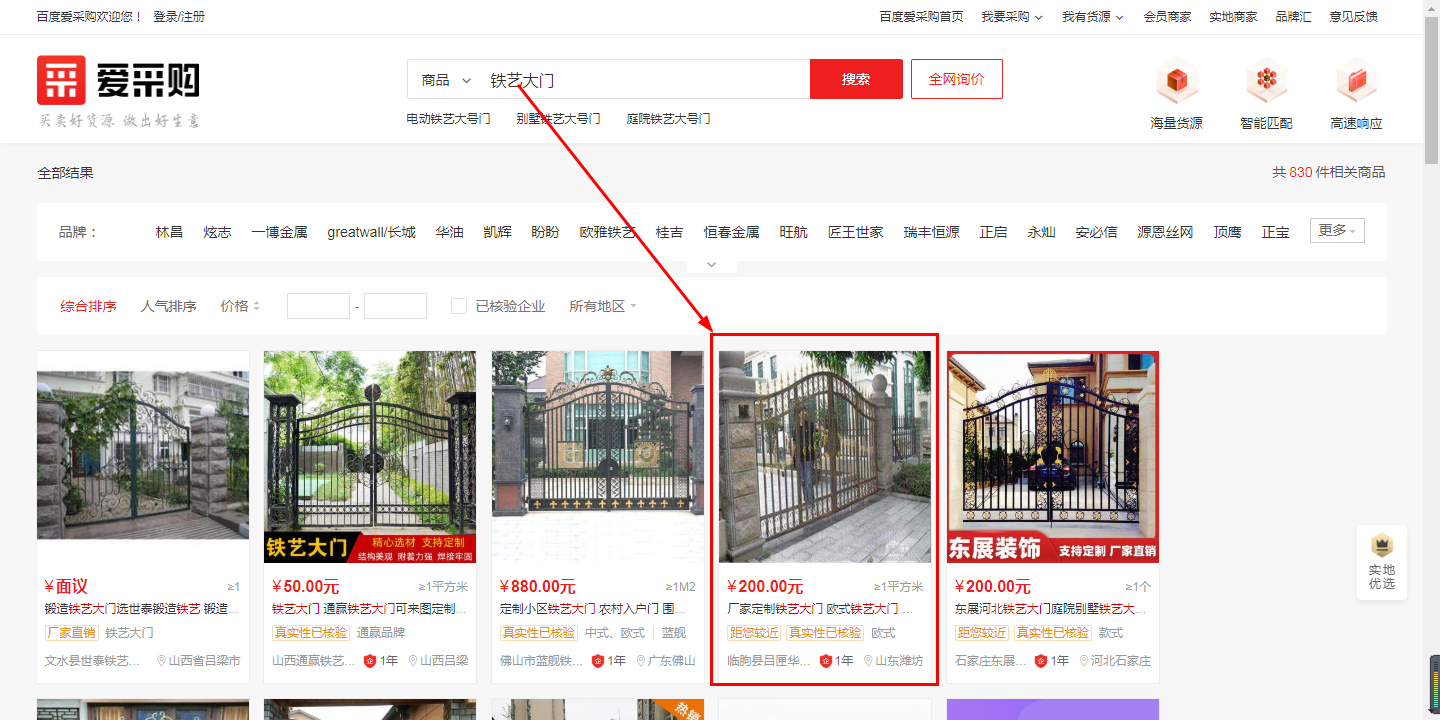Click location pin icon next to 山东潍坊
Image resolution: width=1440 pixels, height=720 pixels.
pos(867,661)
